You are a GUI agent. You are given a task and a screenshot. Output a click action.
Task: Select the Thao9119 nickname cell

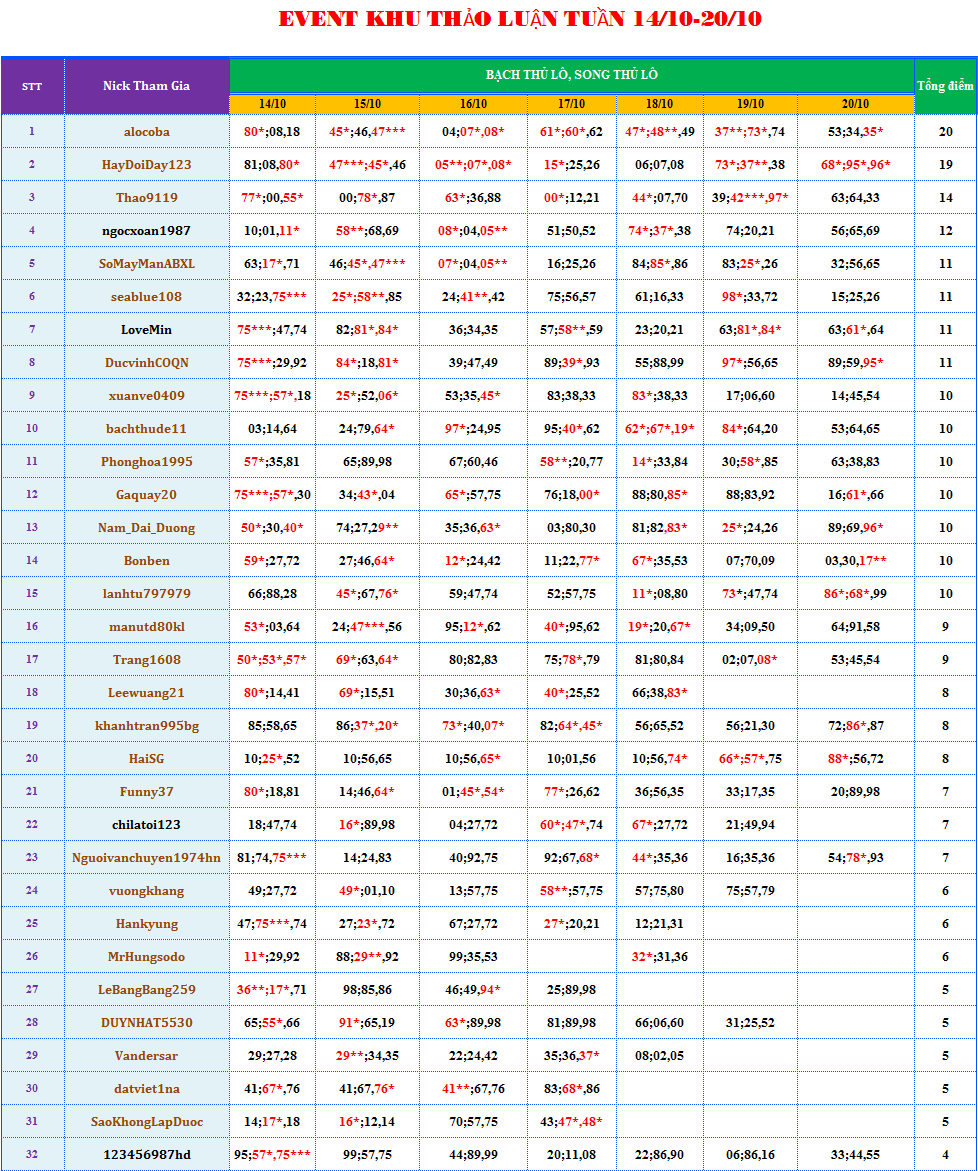pos(146,197)
